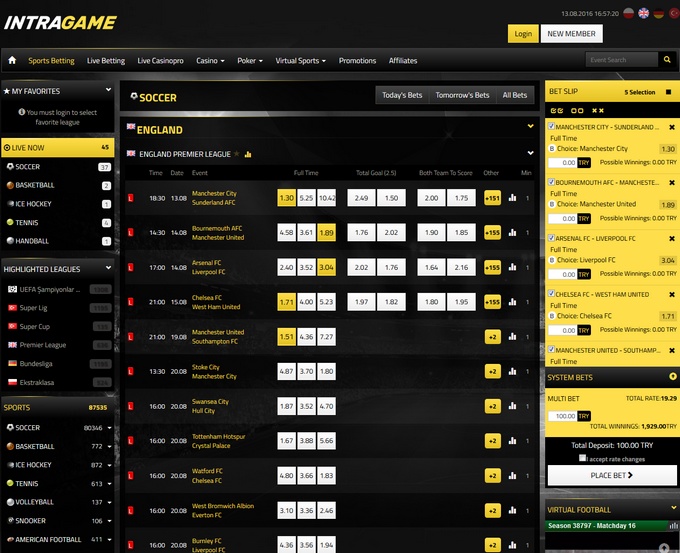Screen dimensions: 680x553
Task: Open the Virtual Sports dropdown
Action: 301,61
